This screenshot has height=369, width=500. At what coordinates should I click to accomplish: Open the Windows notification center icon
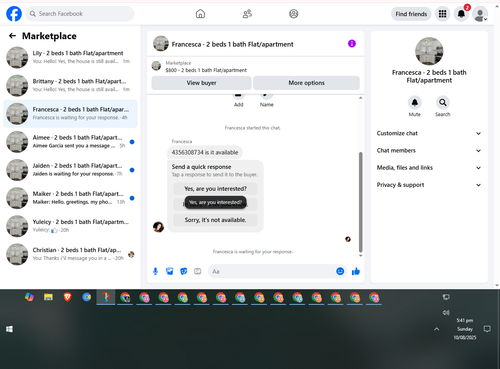click(487, 329)
